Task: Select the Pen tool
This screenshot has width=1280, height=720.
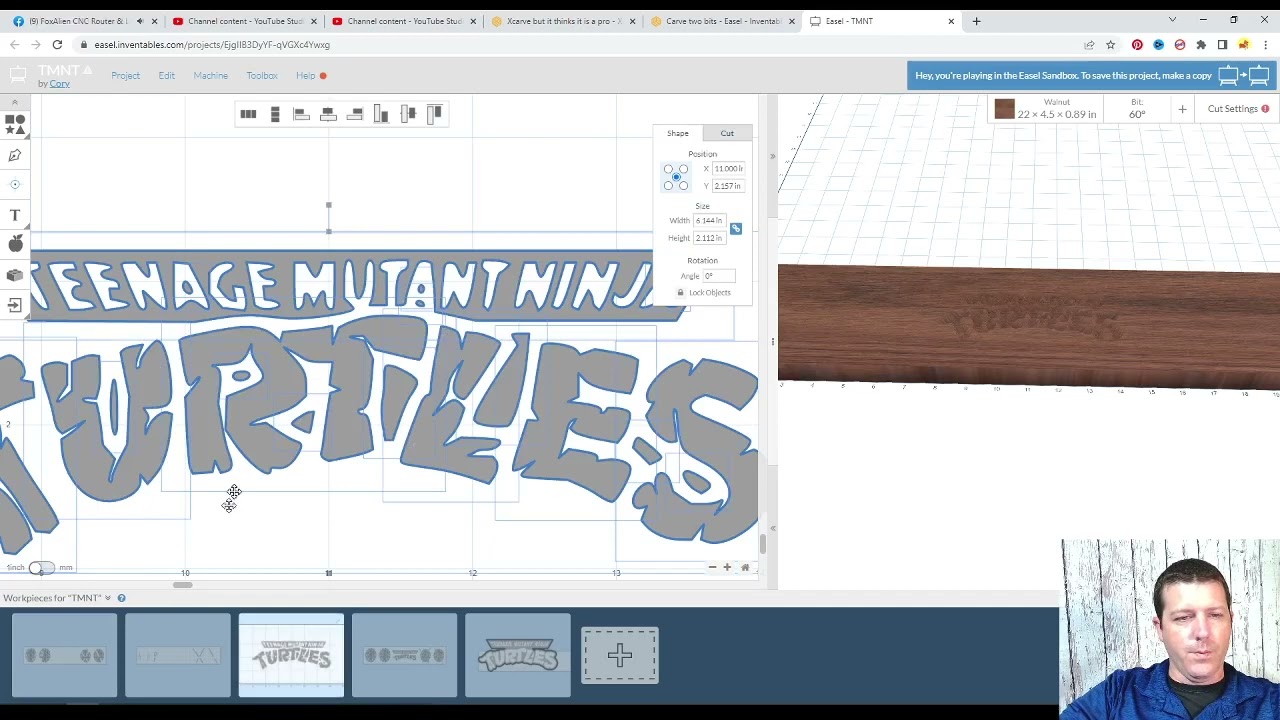Action: tap(15, 155)
